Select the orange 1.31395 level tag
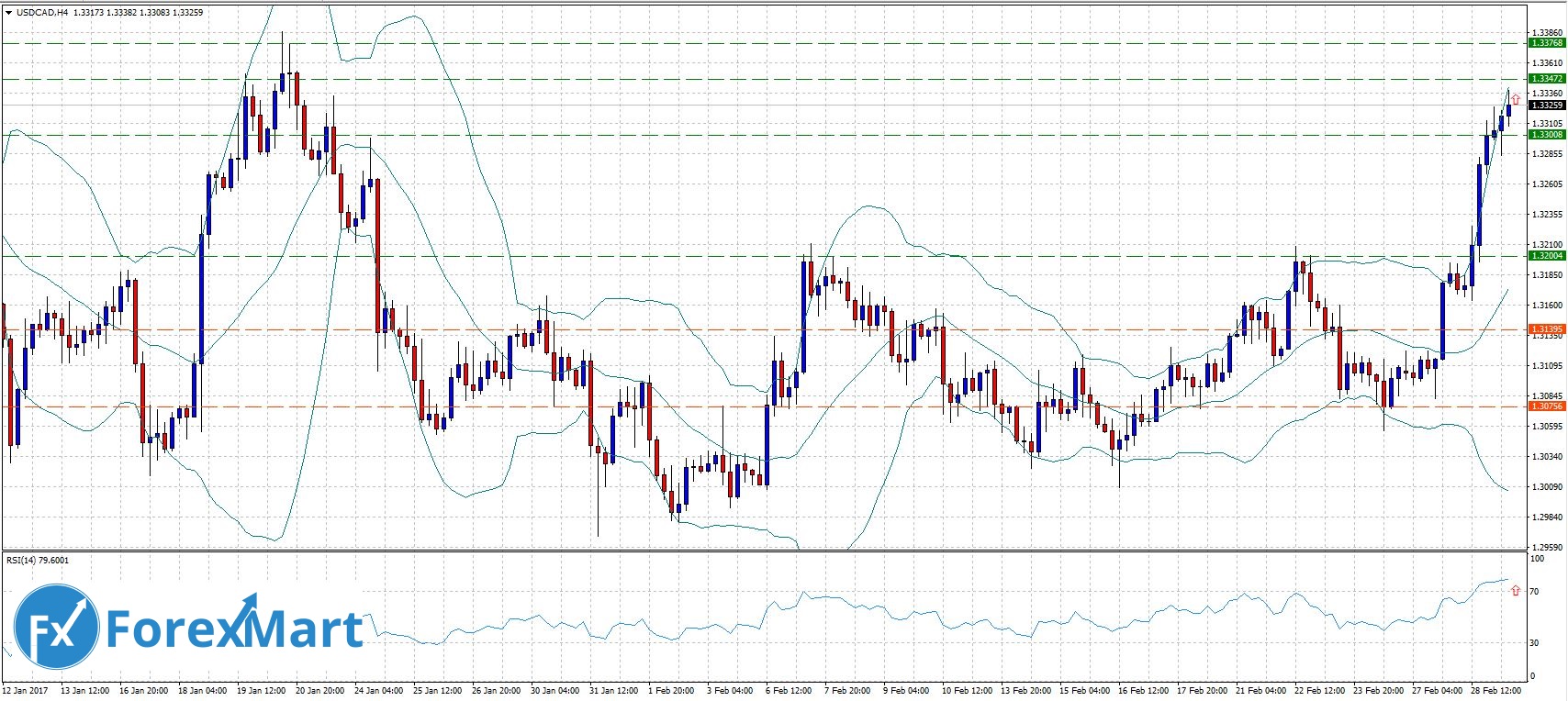Screen dimensions: 1568x701 click(1547, 328)
